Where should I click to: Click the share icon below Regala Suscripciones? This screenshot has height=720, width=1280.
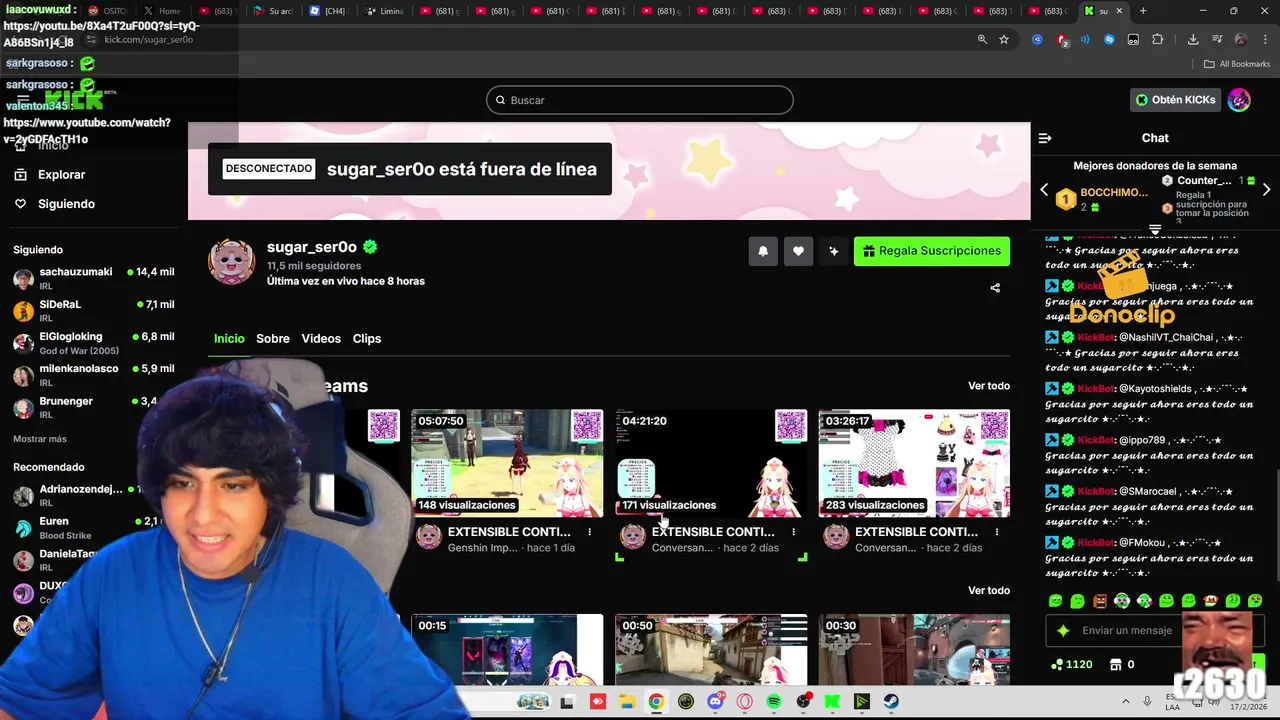point(995,288)
